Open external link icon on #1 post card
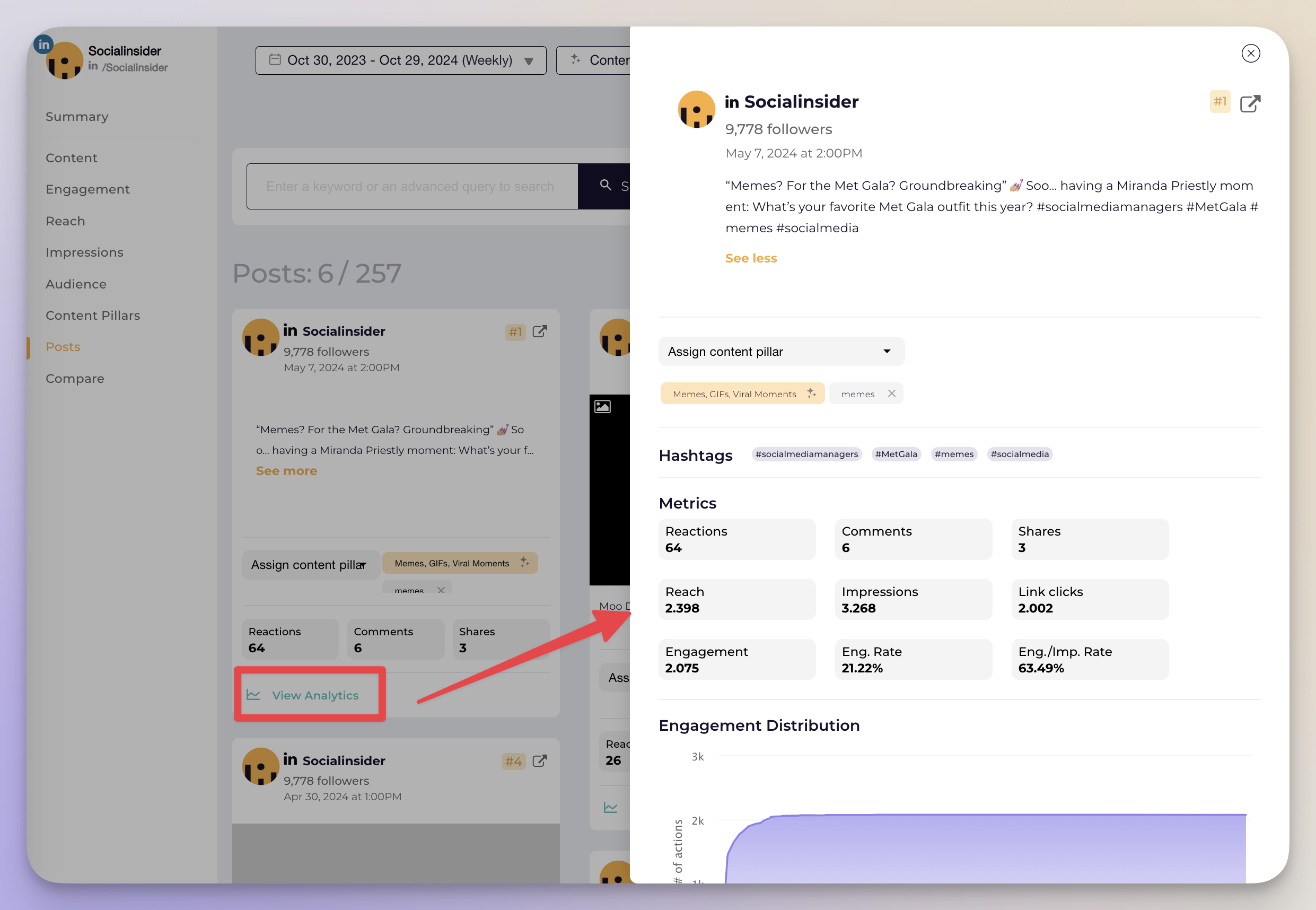The height and width of the screenshot is (910, 1316). [539, 332]
